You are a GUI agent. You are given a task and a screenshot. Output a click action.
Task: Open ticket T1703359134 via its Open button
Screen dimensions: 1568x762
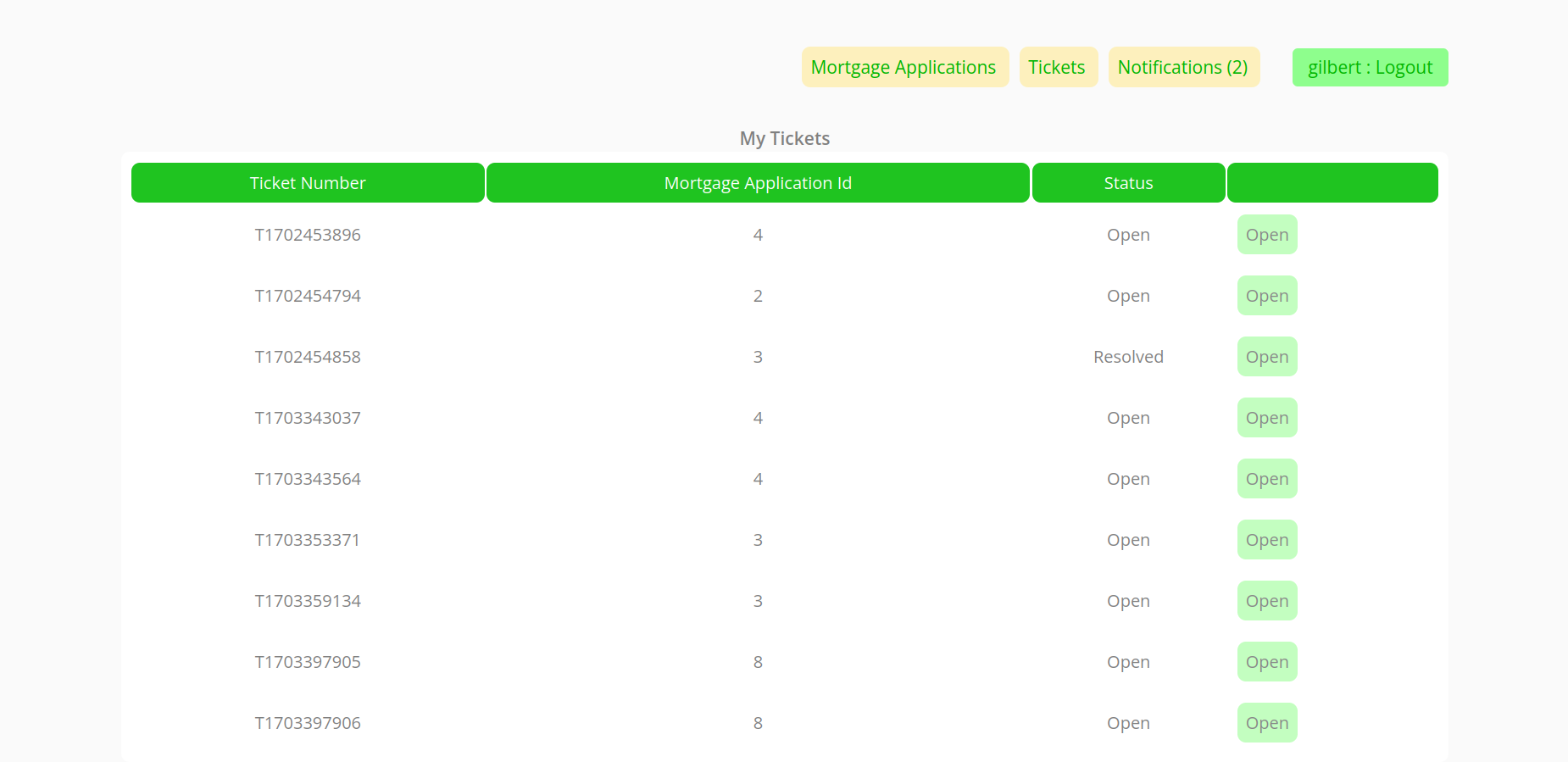[x=1267, y=601]
